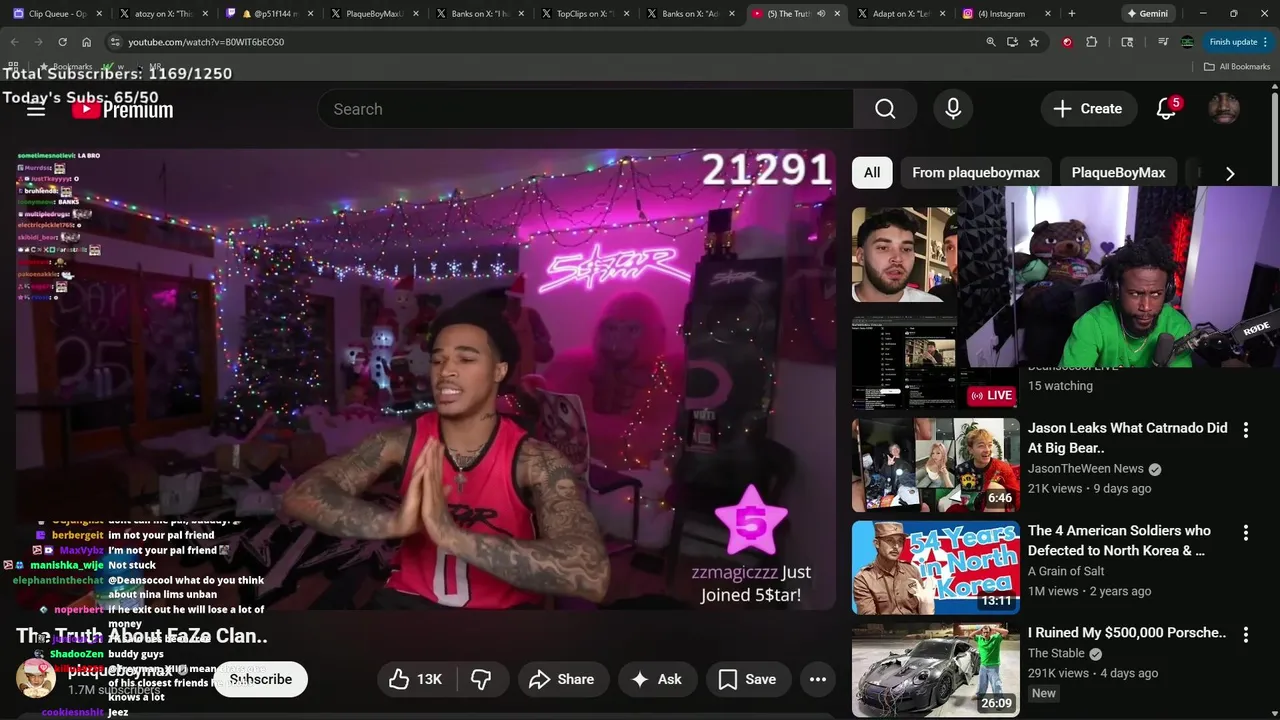Open a new browser tab
The height and width of the screenshot is (720, 1280).
pyautogui.click(x=1072, y=14)
